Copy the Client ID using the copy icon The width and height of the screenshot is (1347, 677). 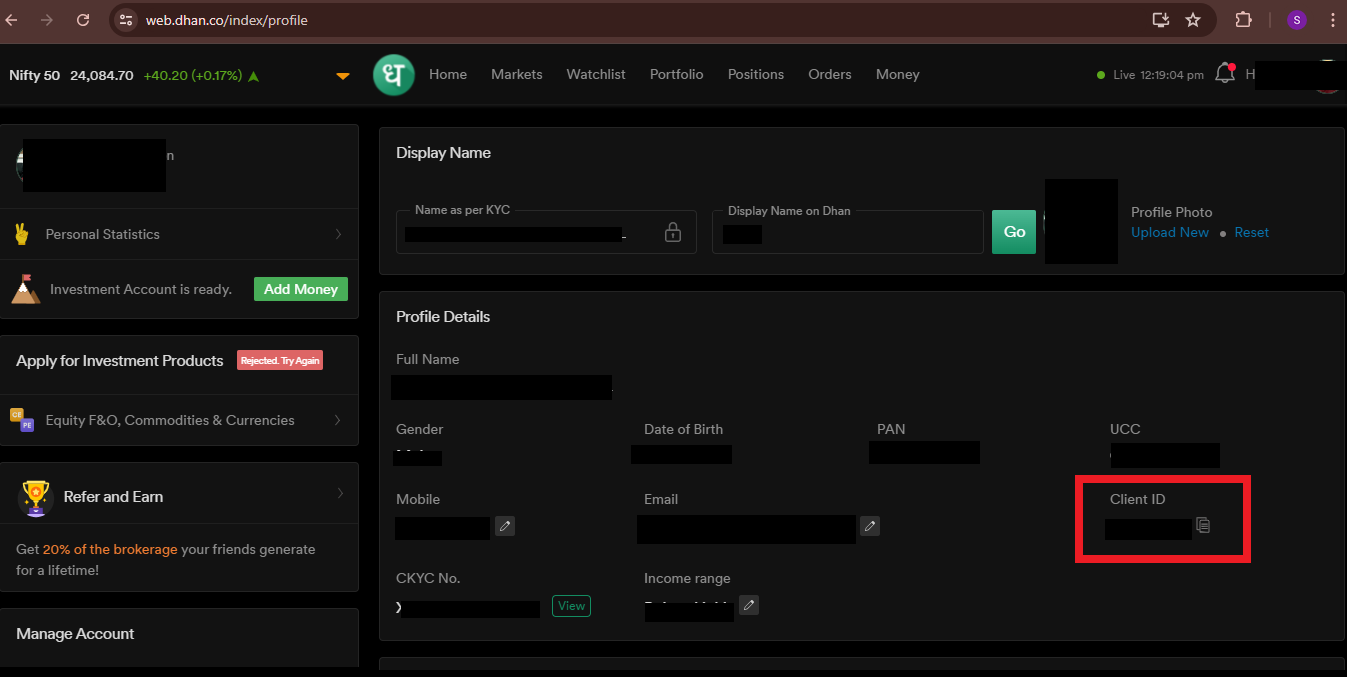pos(1203,524)
